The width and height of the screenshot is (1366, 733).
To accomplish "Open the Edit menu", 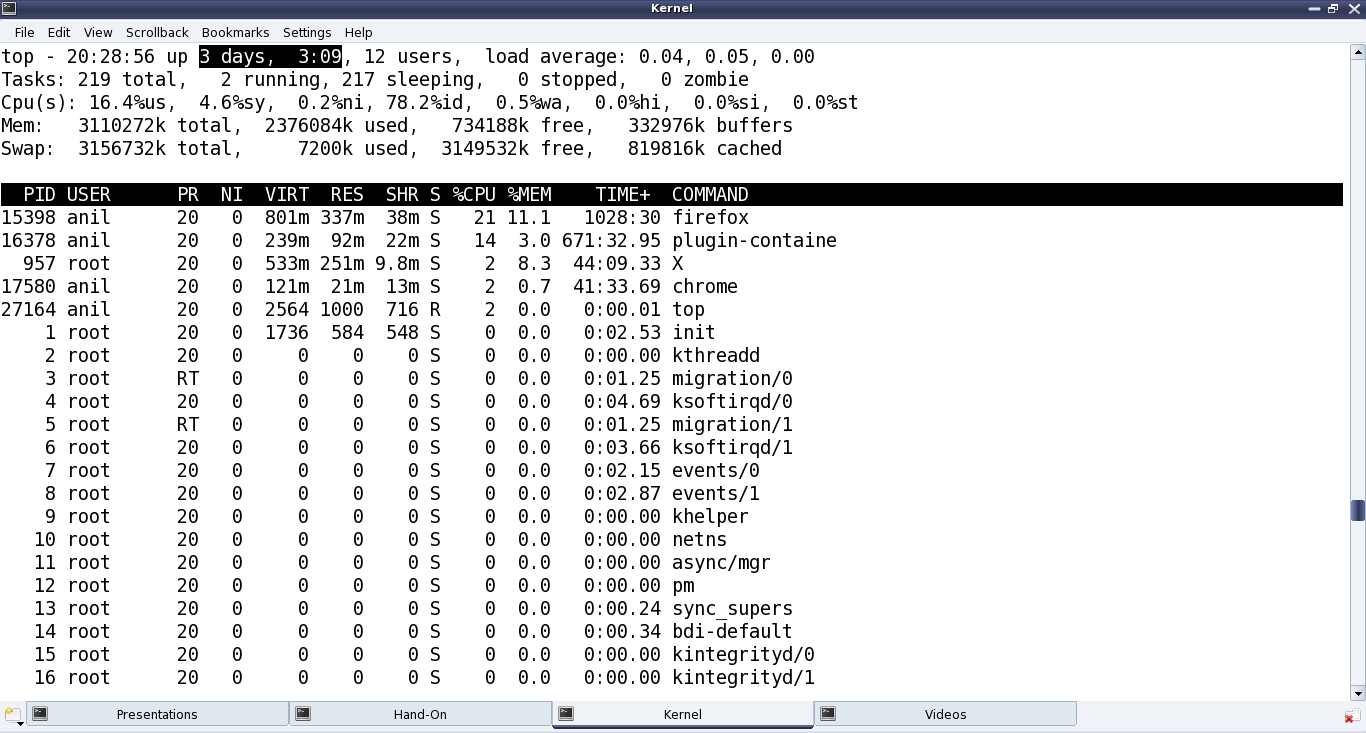I will click(x=59, y=32).
